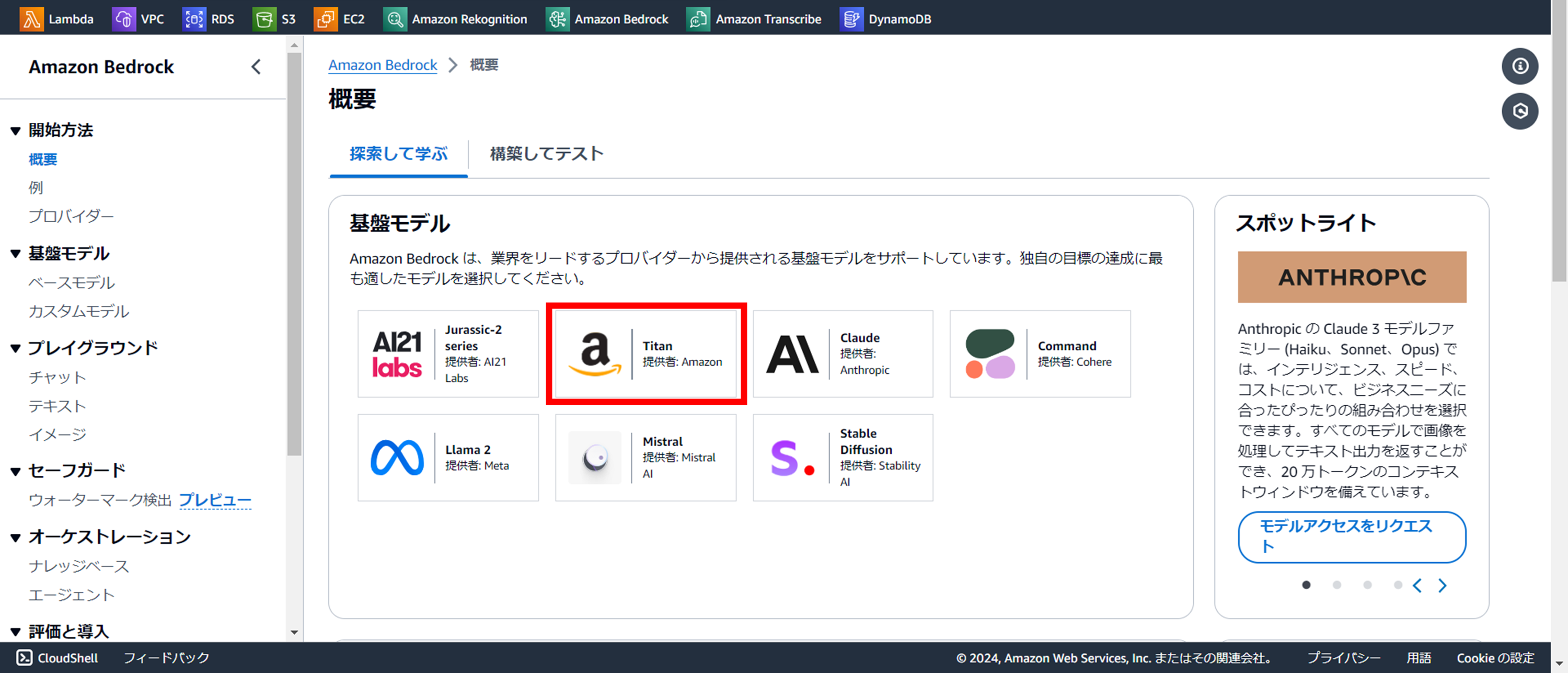Image resolution: width=1568 pixels, height=673 pixels.
Task: Click the モデルアクセスをリクエスト button
Action: tap(1351, 536)
